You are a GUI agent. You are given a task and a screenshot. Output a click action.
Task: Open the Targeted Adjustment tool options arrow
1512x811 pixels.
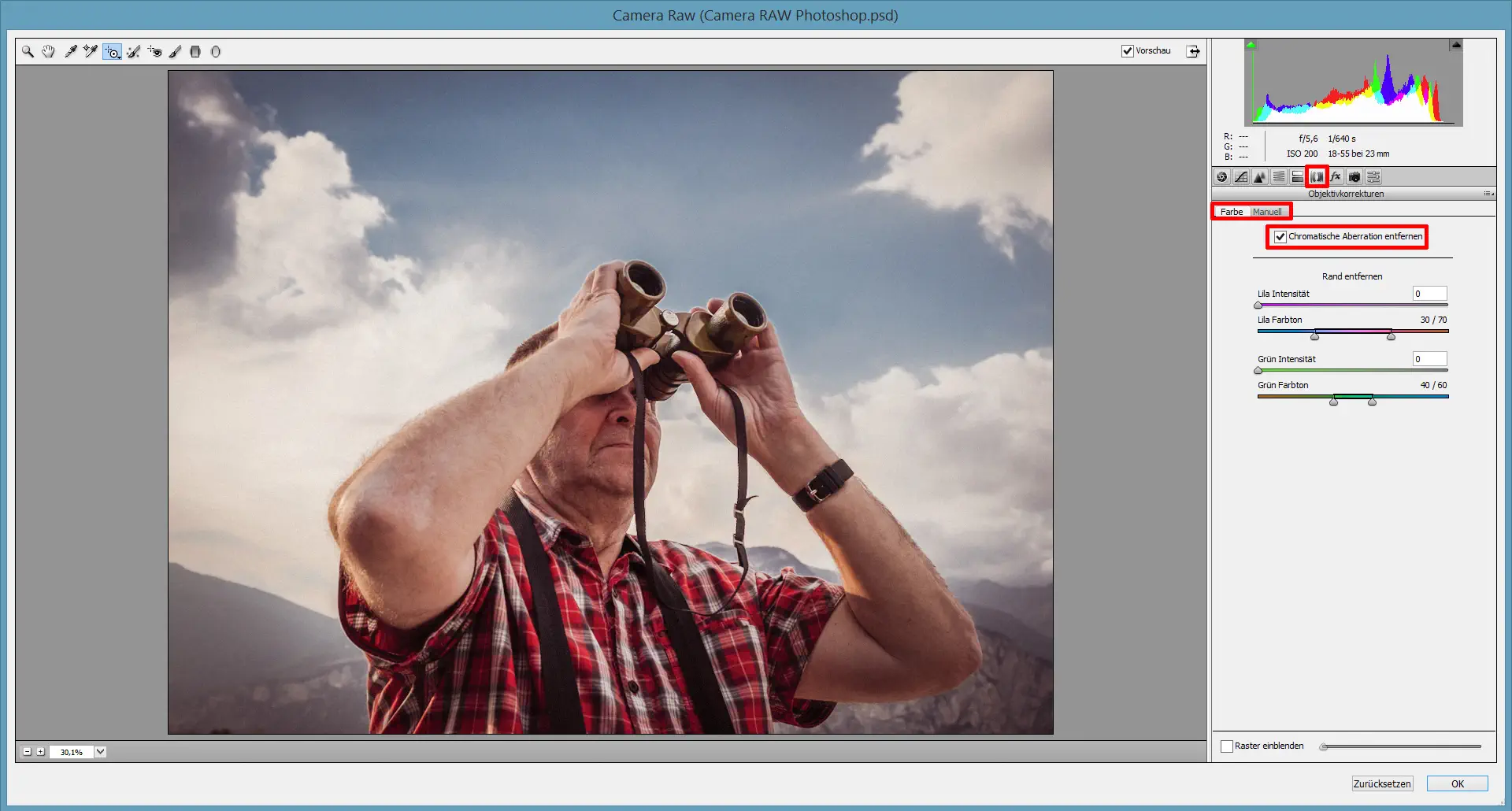120,56
